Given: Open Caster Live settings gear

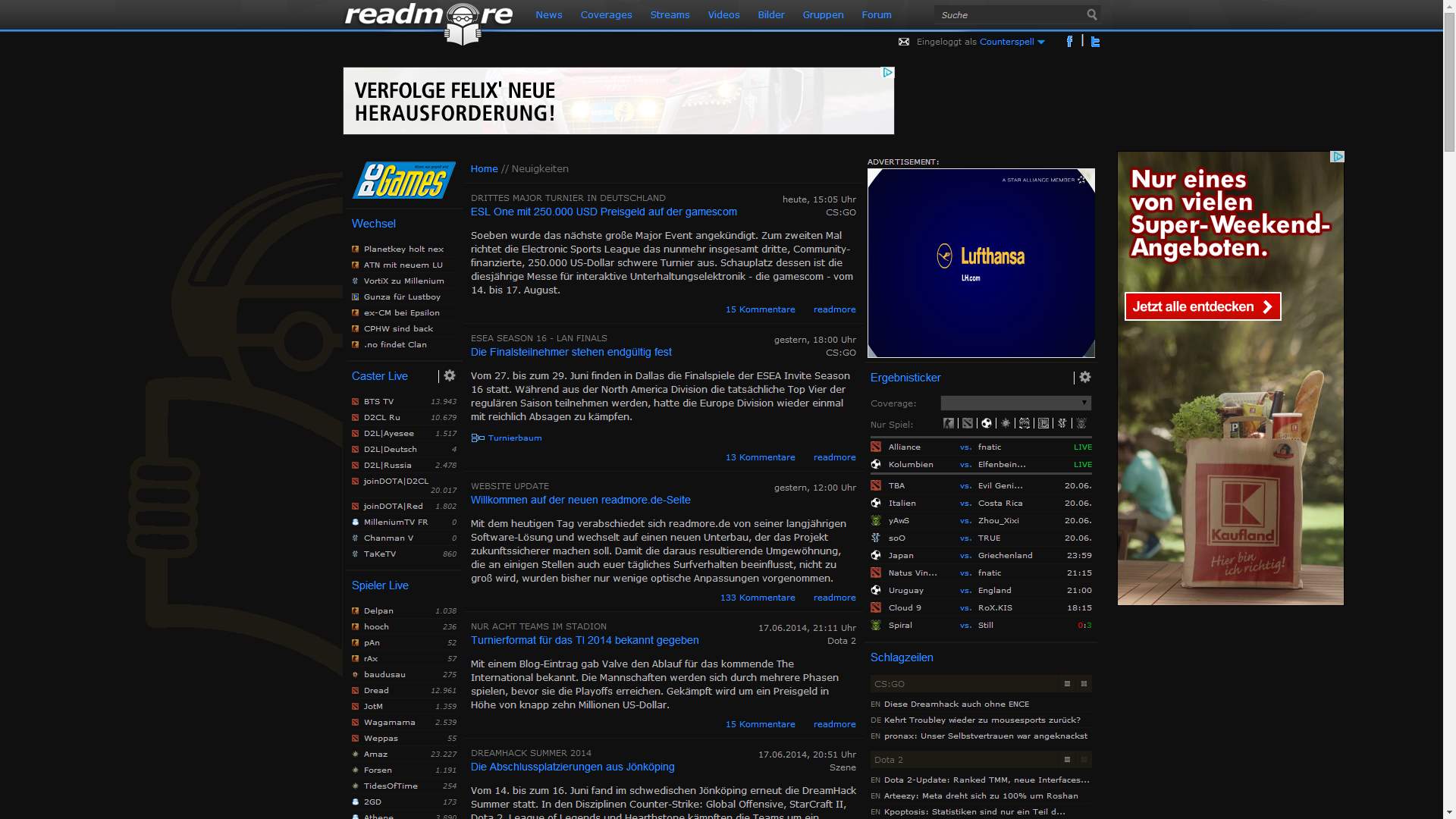Looking at the screenshot, I should click(450, 375).
